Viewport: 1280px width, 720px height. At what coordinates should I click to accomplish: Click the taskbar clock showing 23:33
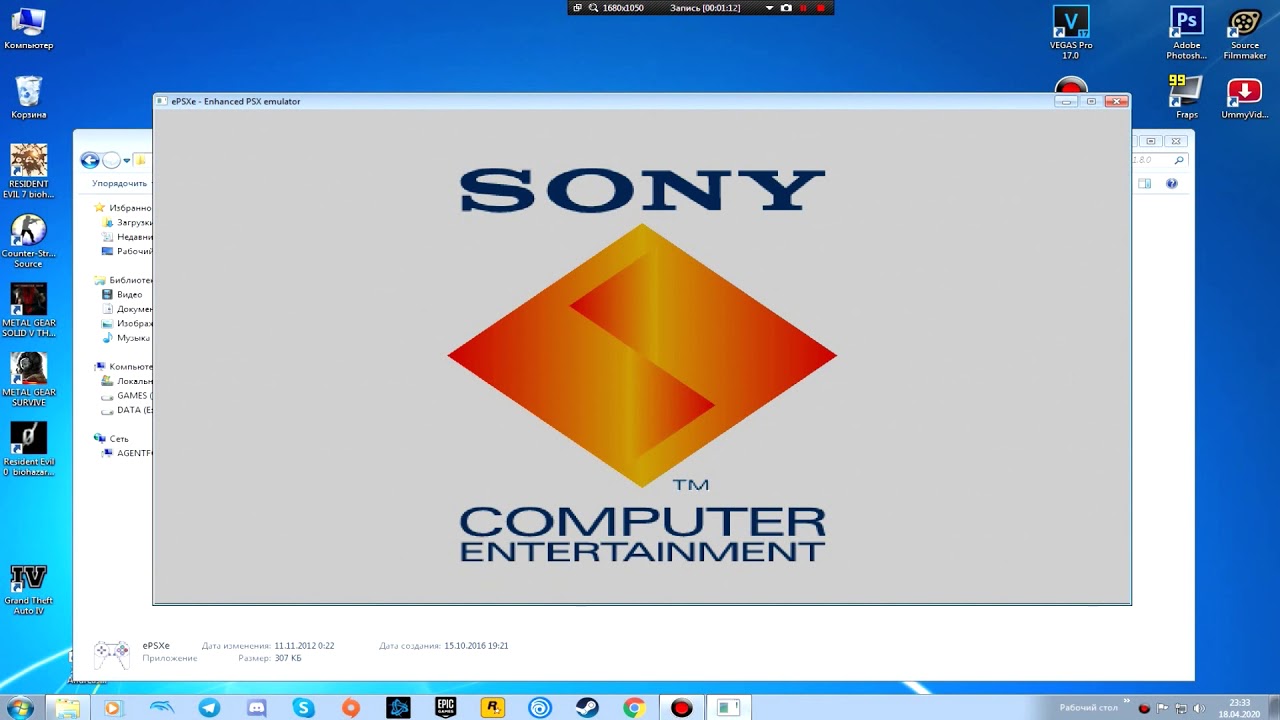click(1238, 708)
